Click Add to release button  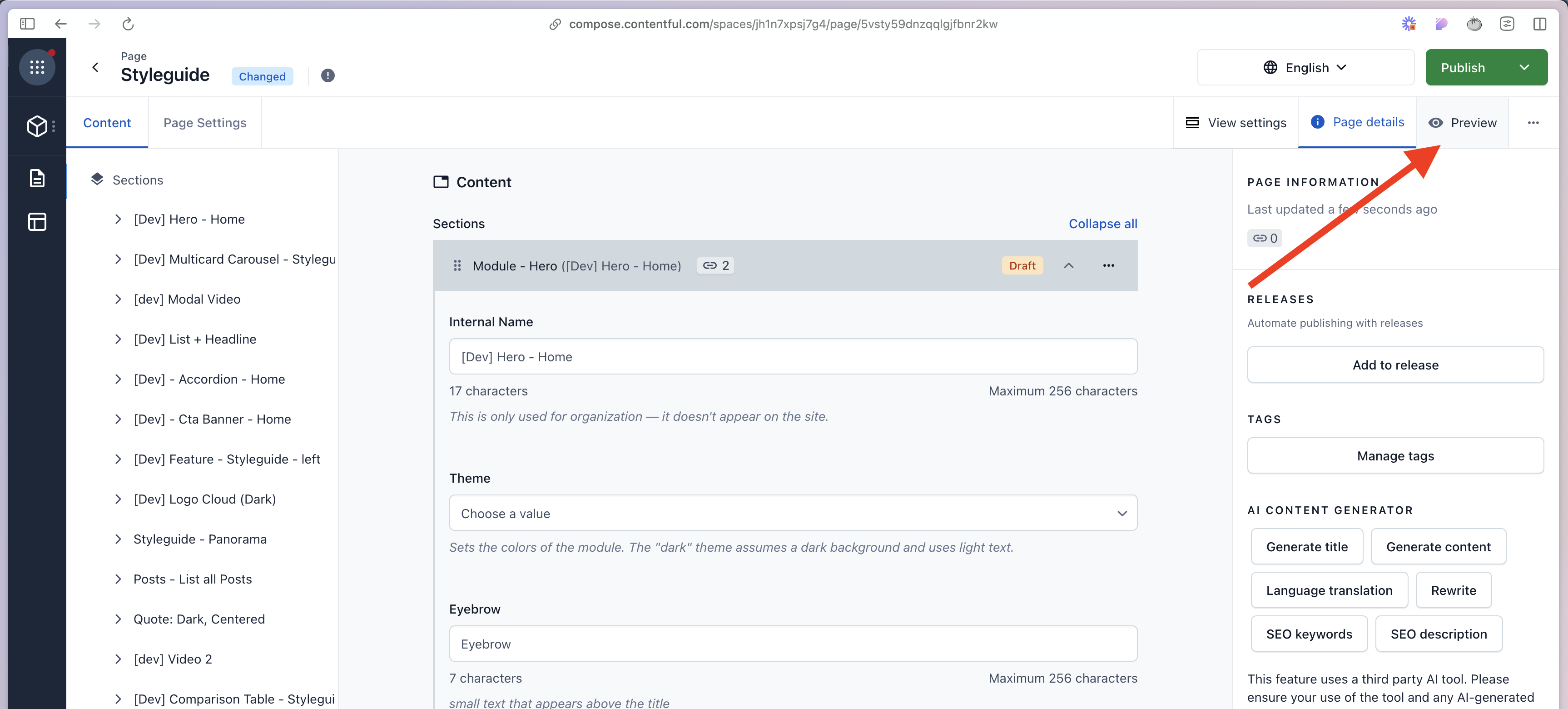pos(1395,365)
